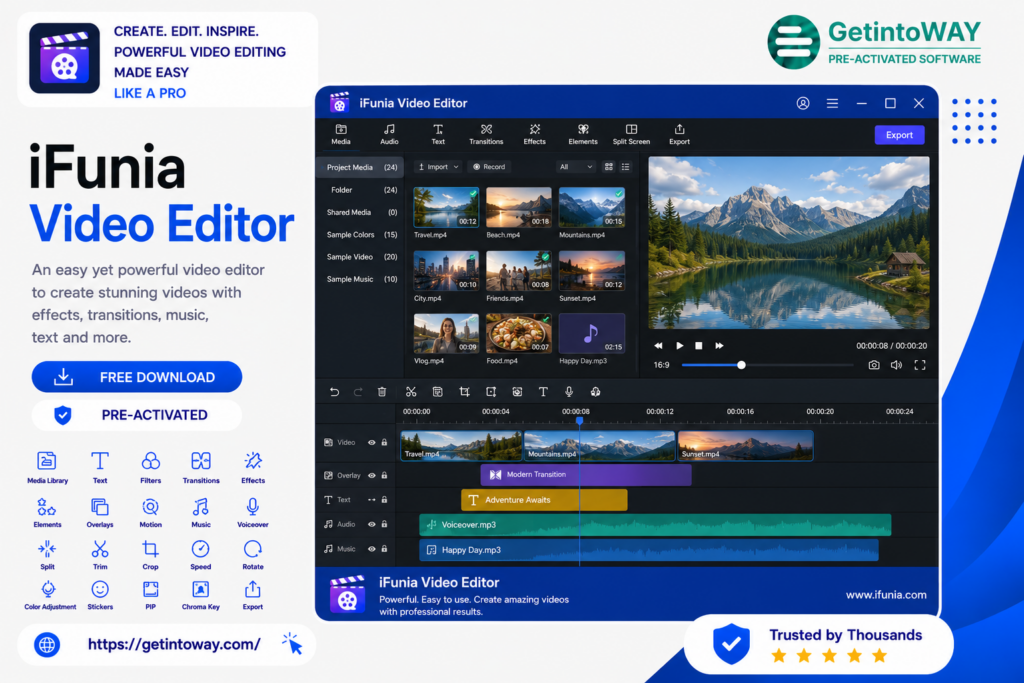The height and width of the screenshot is (683, 1024).
Task: Lock the Video track
Action: pos(385,443)
